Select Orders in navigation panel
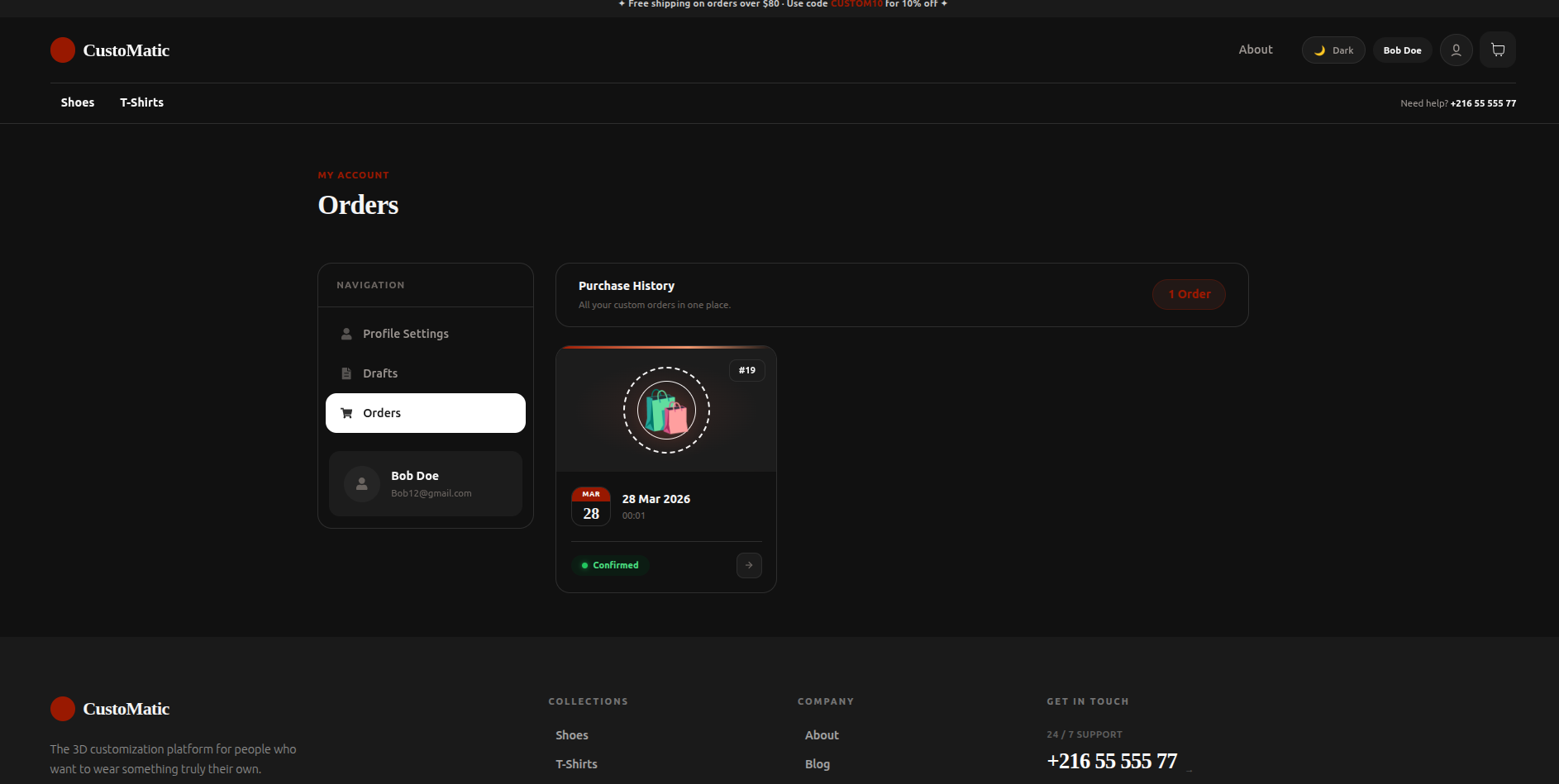Viewport: 1559px width, 784px height. coord(426,413)
